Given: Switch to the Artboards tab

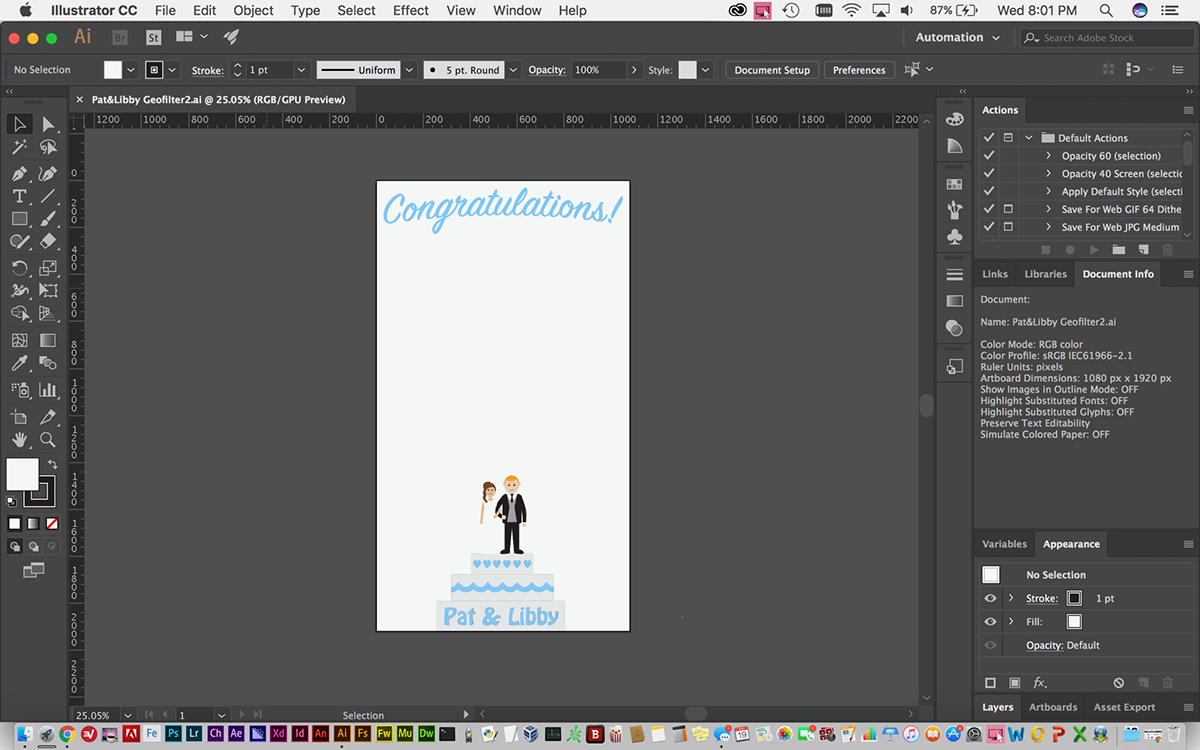Looking at the screenshot, I should (x=1053, y=707).
